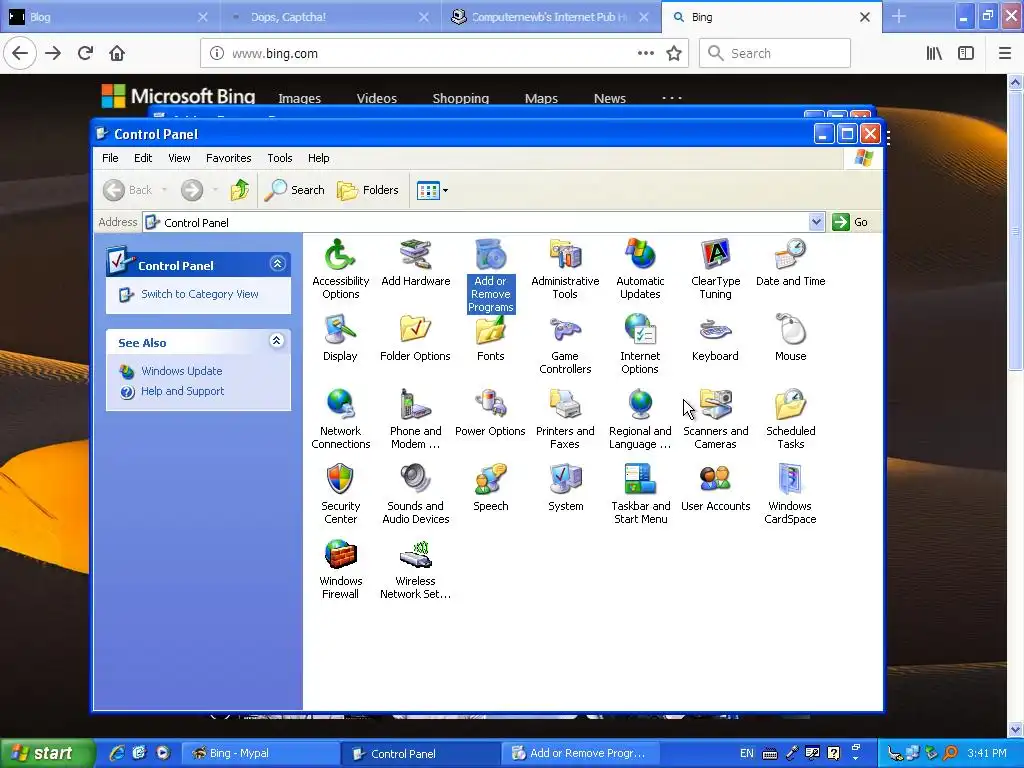The image size is (1024, 768).
Task: Click the Windows Start button
Action: click(46, 753)
